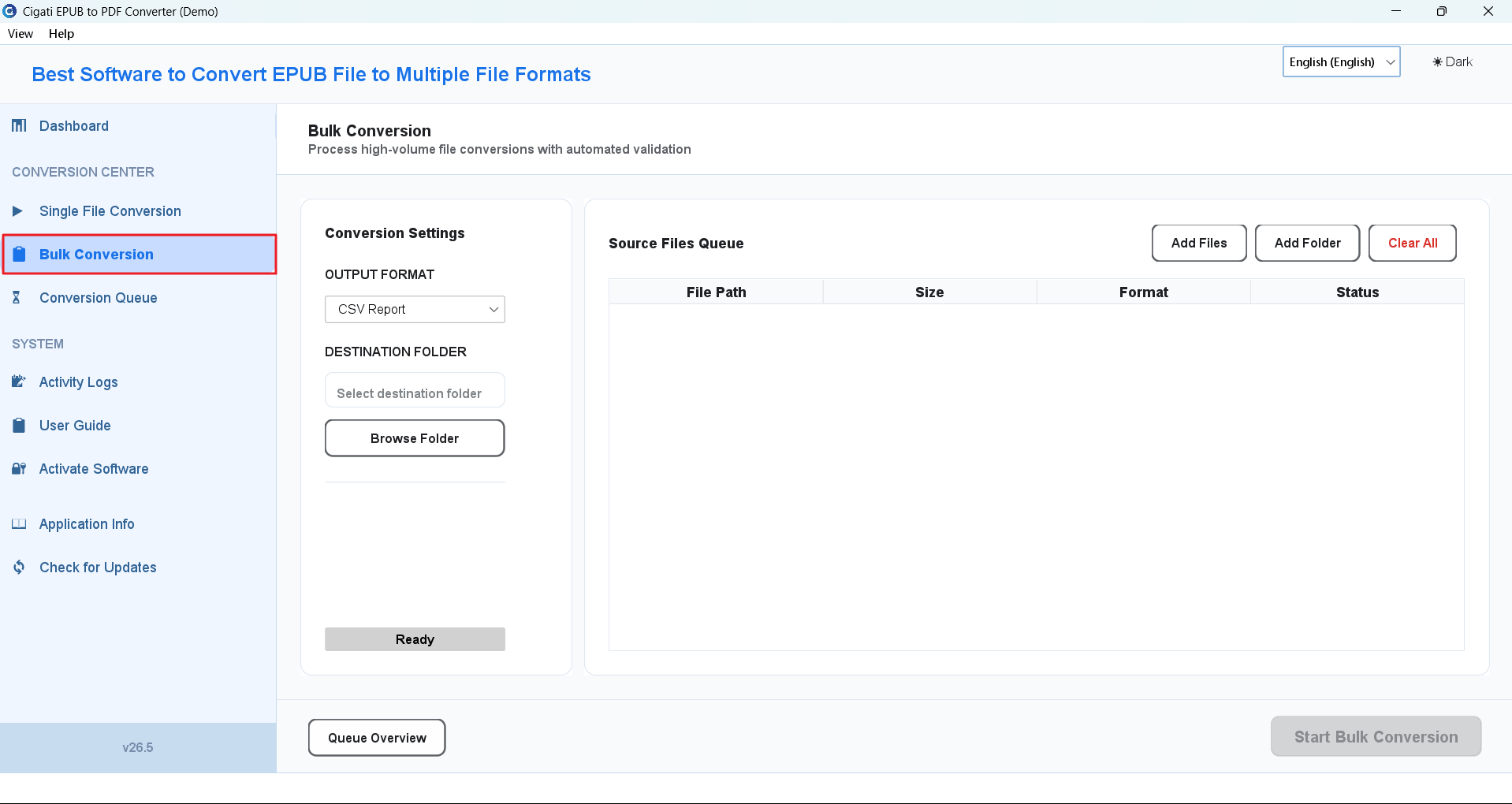Open the View menu
Viewport: 1512px width, 804px height.
(x=20, y=34)
